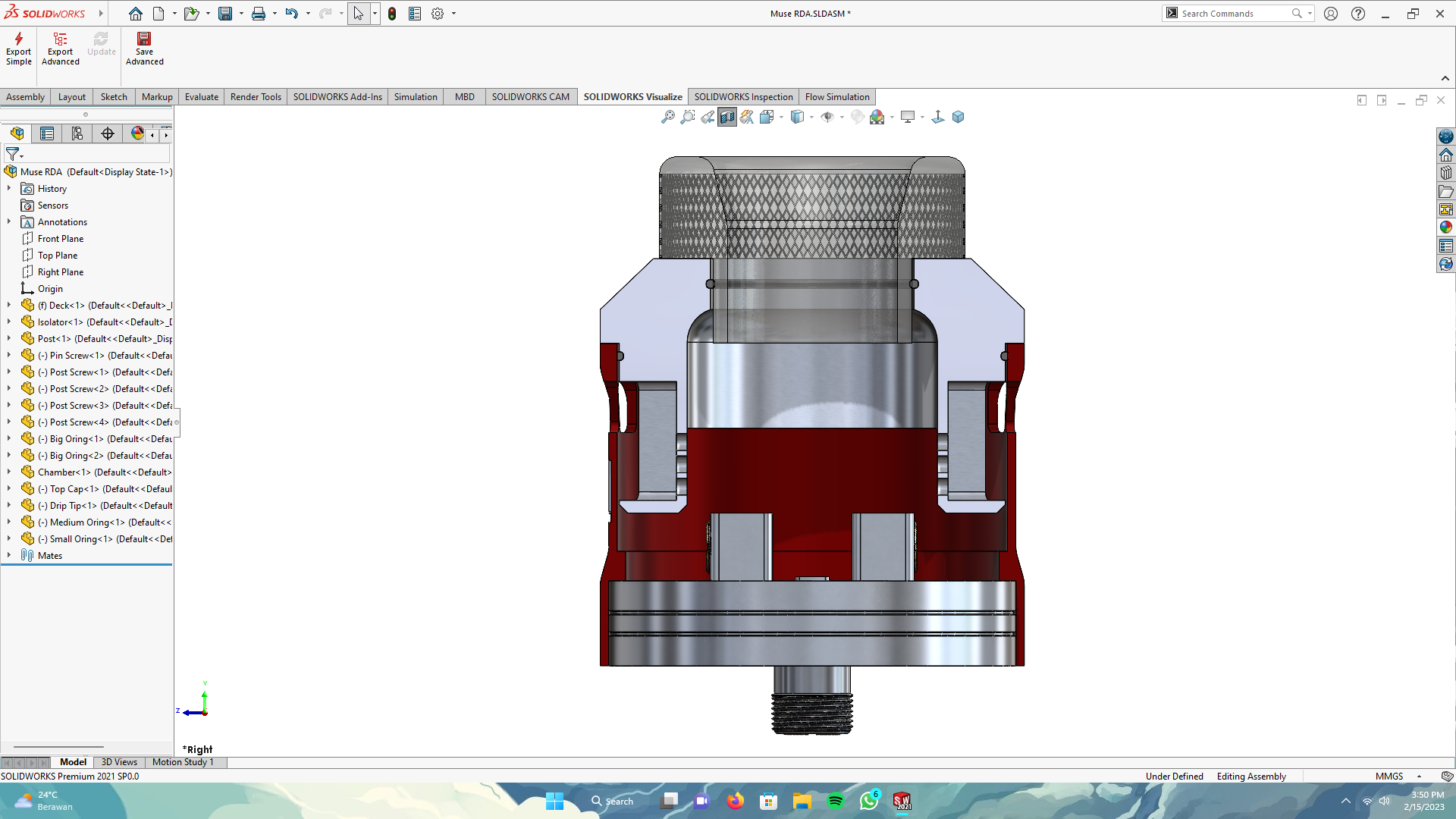
Task: Click the Appearances task pane icon
Action: pos(1446,227)
